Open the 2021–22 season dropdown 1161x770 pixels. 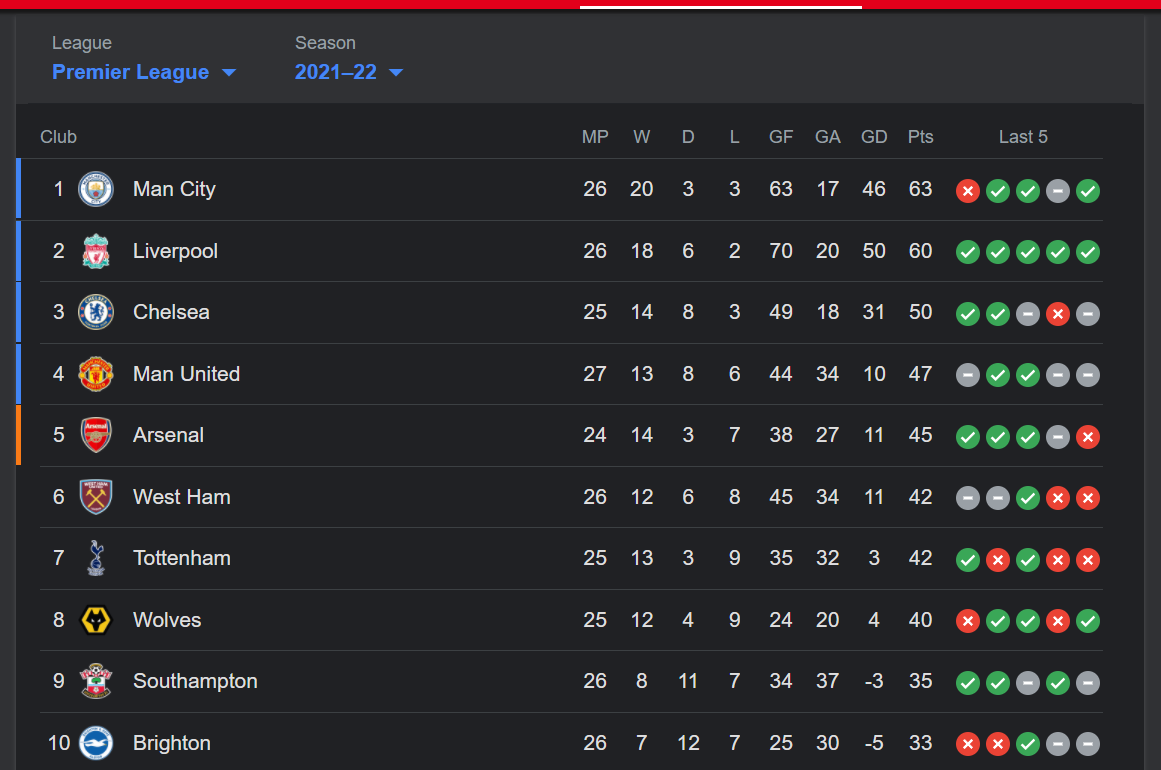pyautogui.click(x=349, y=72)
